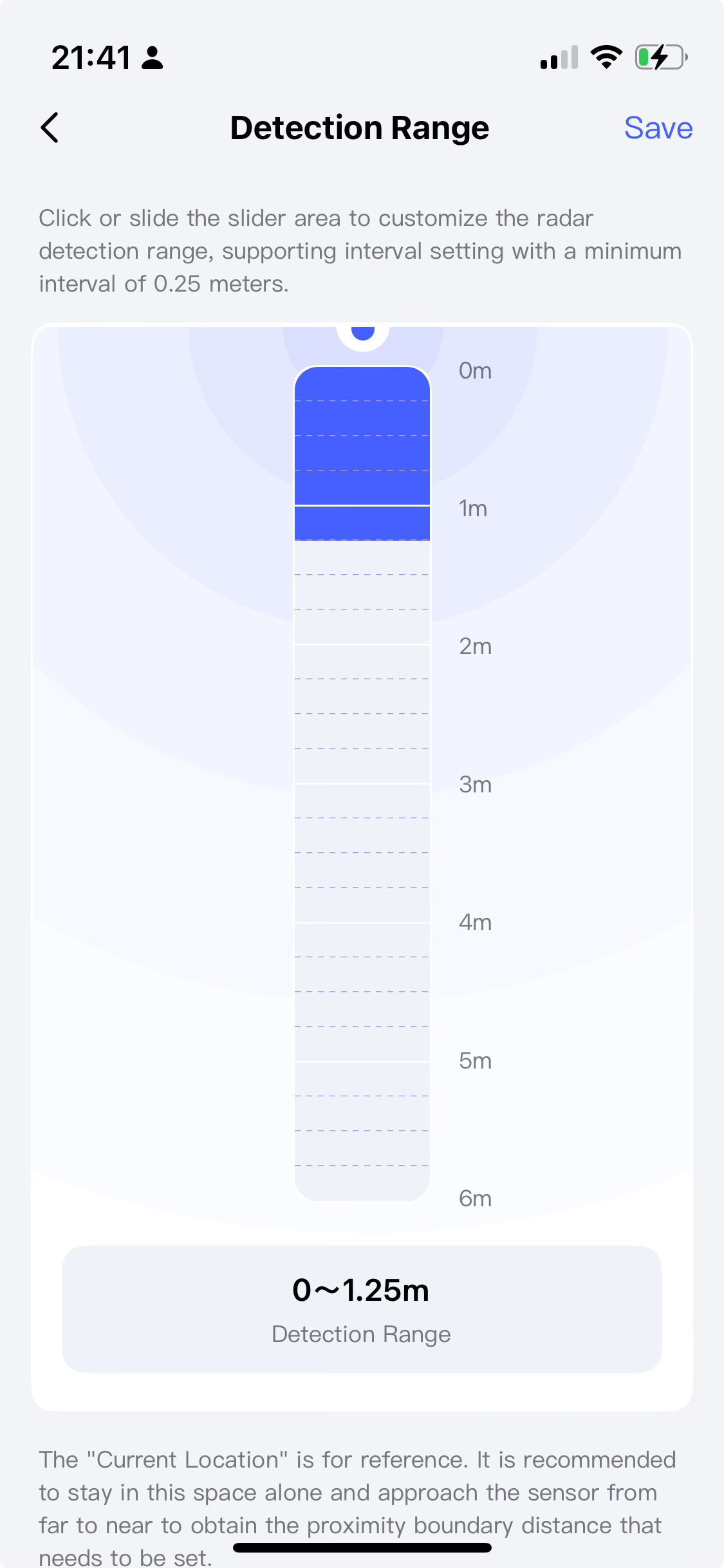
Task: Tap the 0~1.25m Detection Range card
Action: point(362,1309)
